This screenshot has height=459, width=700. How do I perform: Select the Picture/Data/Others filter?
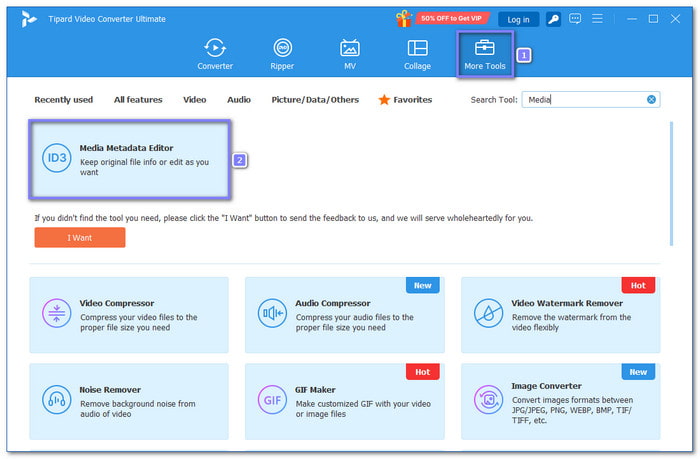315,100
